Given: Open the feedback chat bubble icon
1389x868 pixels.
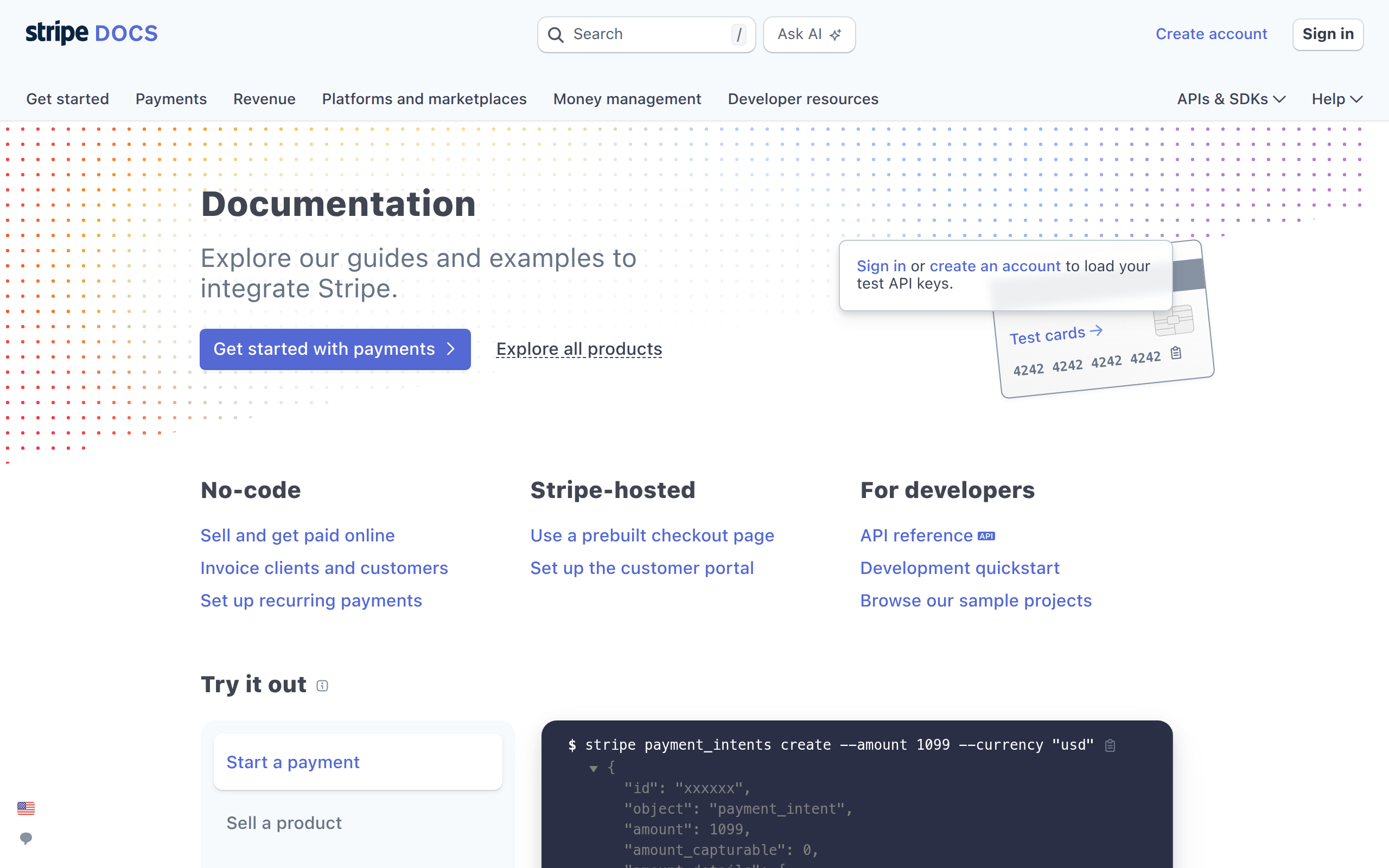Looking at the screenshot, I should click(x=26, y=838).
